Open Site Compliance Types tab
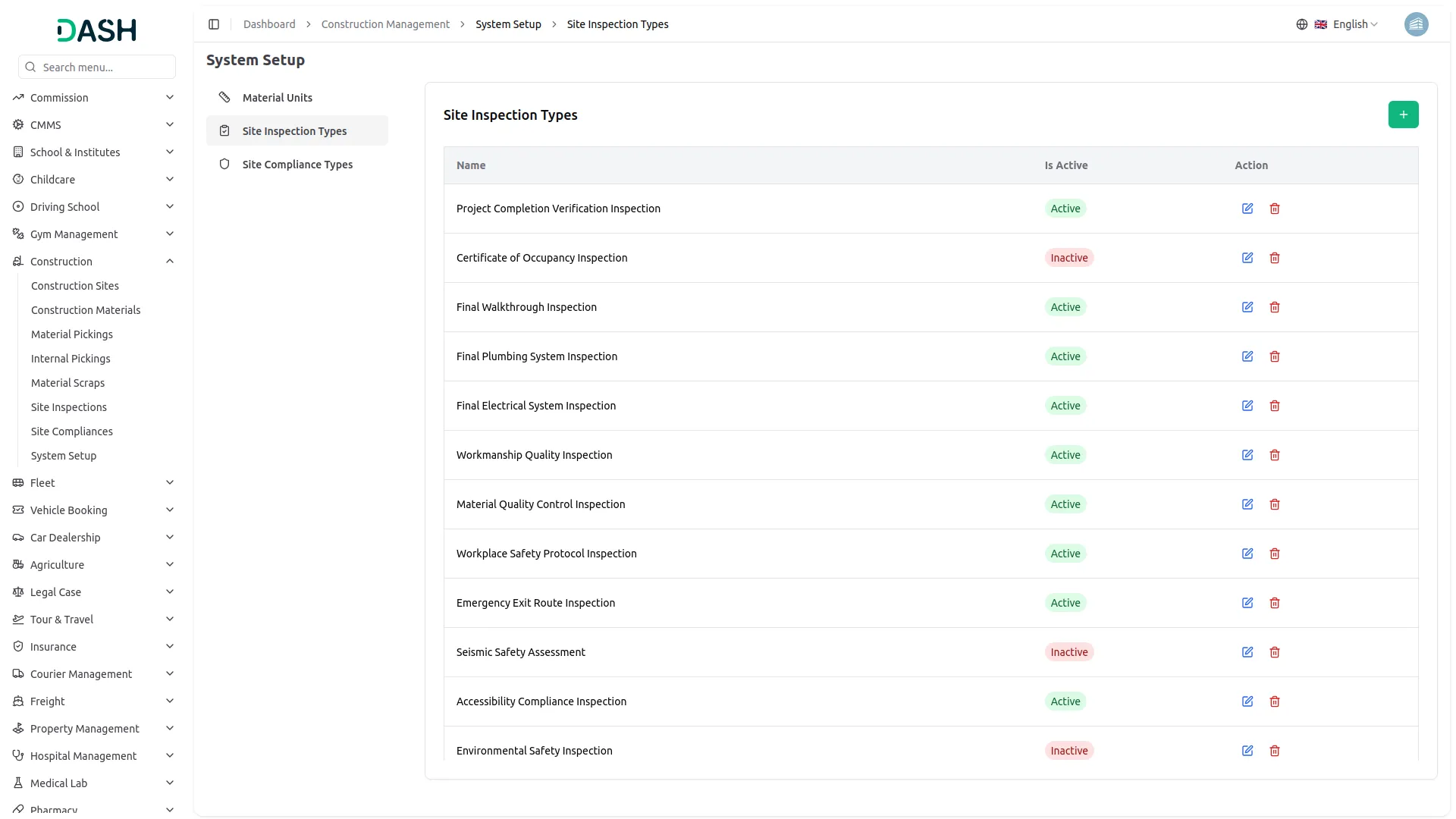Image resolution: width=1456 pixels, height=819 pixels. pos(297,165)
